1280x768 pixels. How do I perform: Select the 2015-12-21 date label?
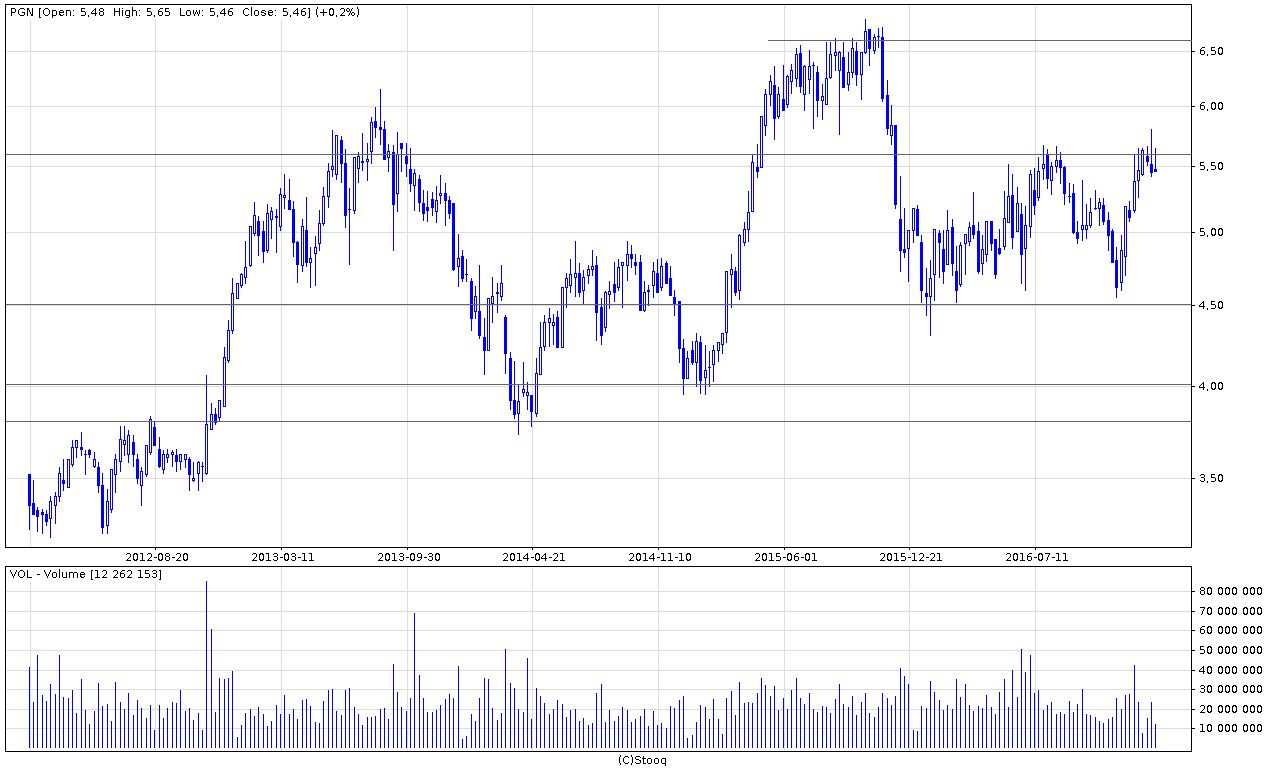tap(910, 557)
